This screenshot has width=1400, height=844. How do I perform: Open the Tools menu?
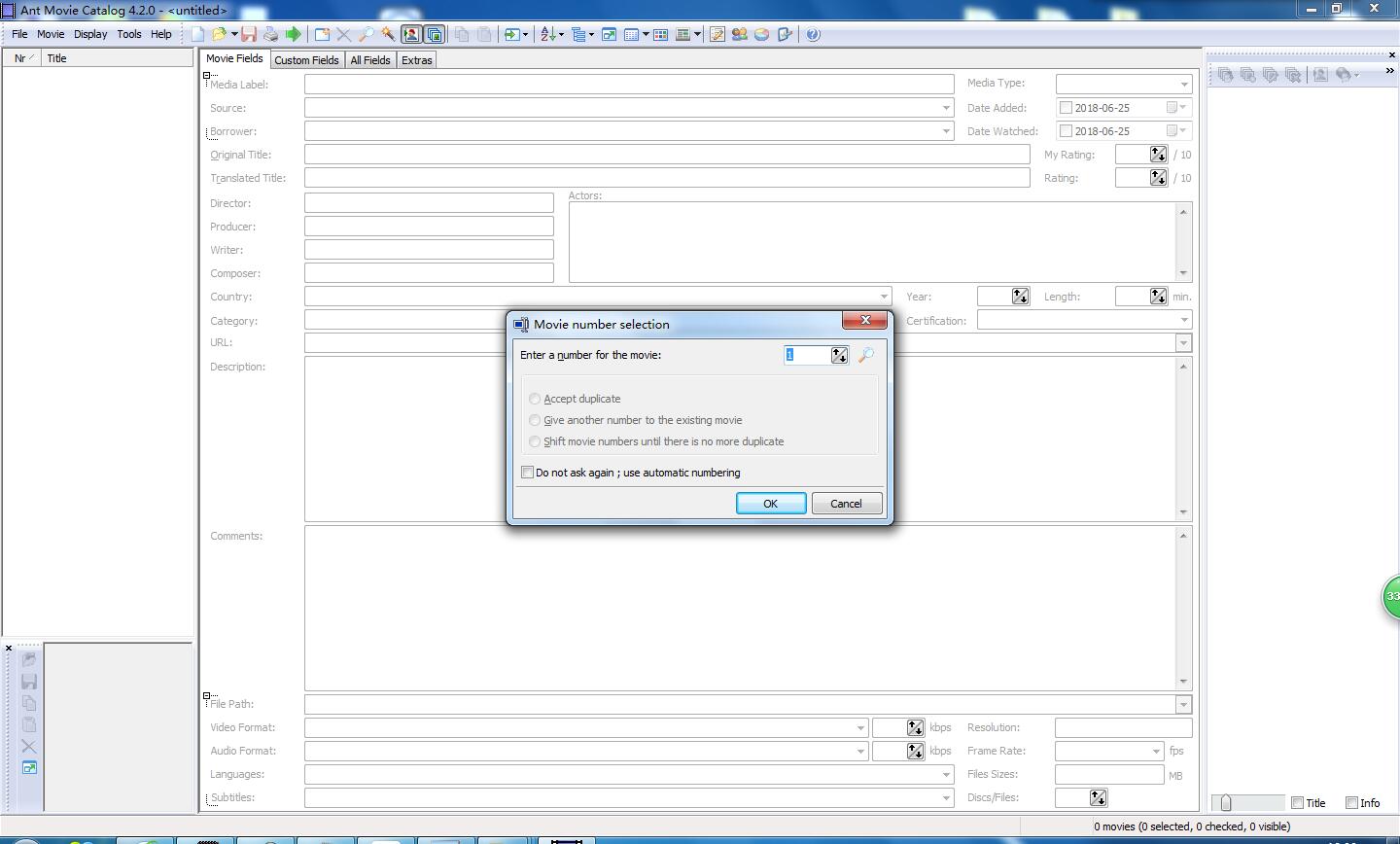(x=129, y=34)
